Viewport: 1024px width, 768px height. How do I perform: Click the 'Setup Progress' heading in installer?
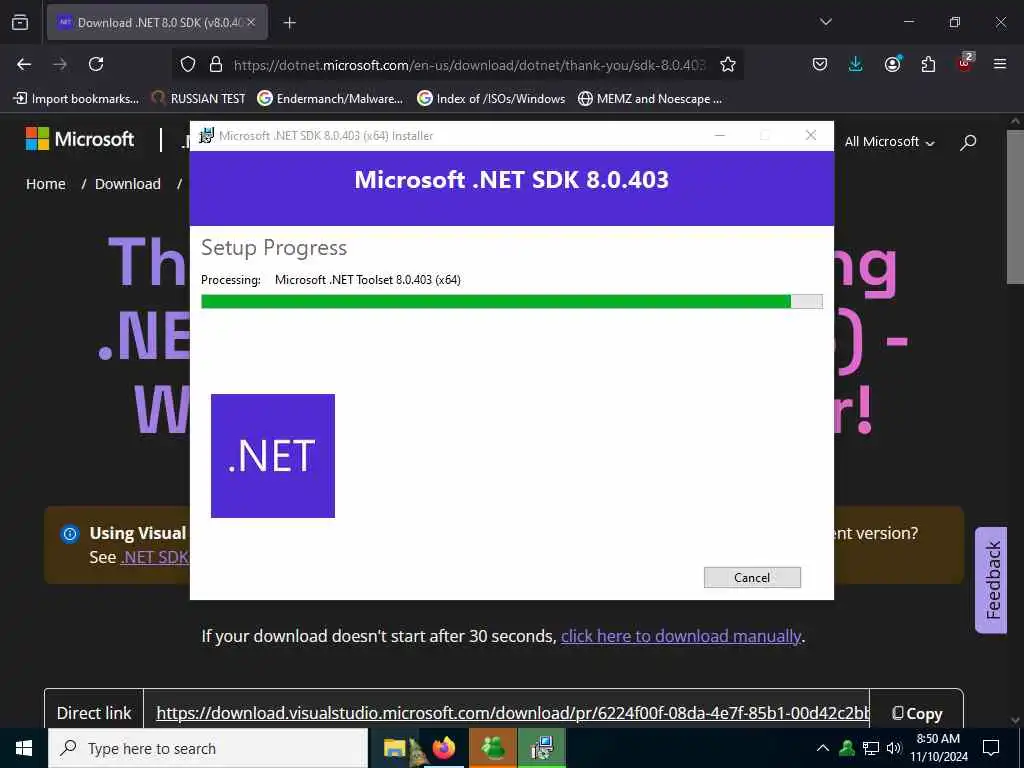274,248
